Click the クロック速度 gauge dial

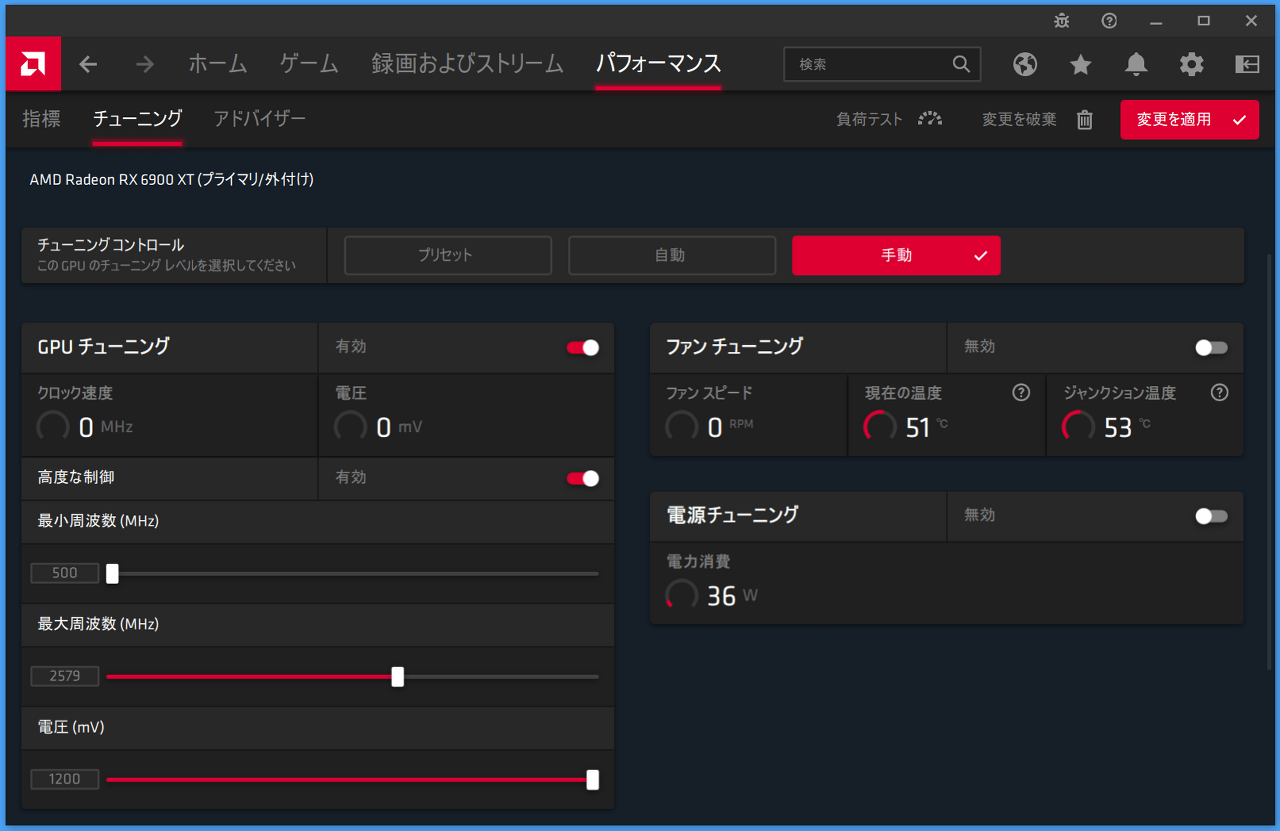pyautogui.click(x=53, y=427)
